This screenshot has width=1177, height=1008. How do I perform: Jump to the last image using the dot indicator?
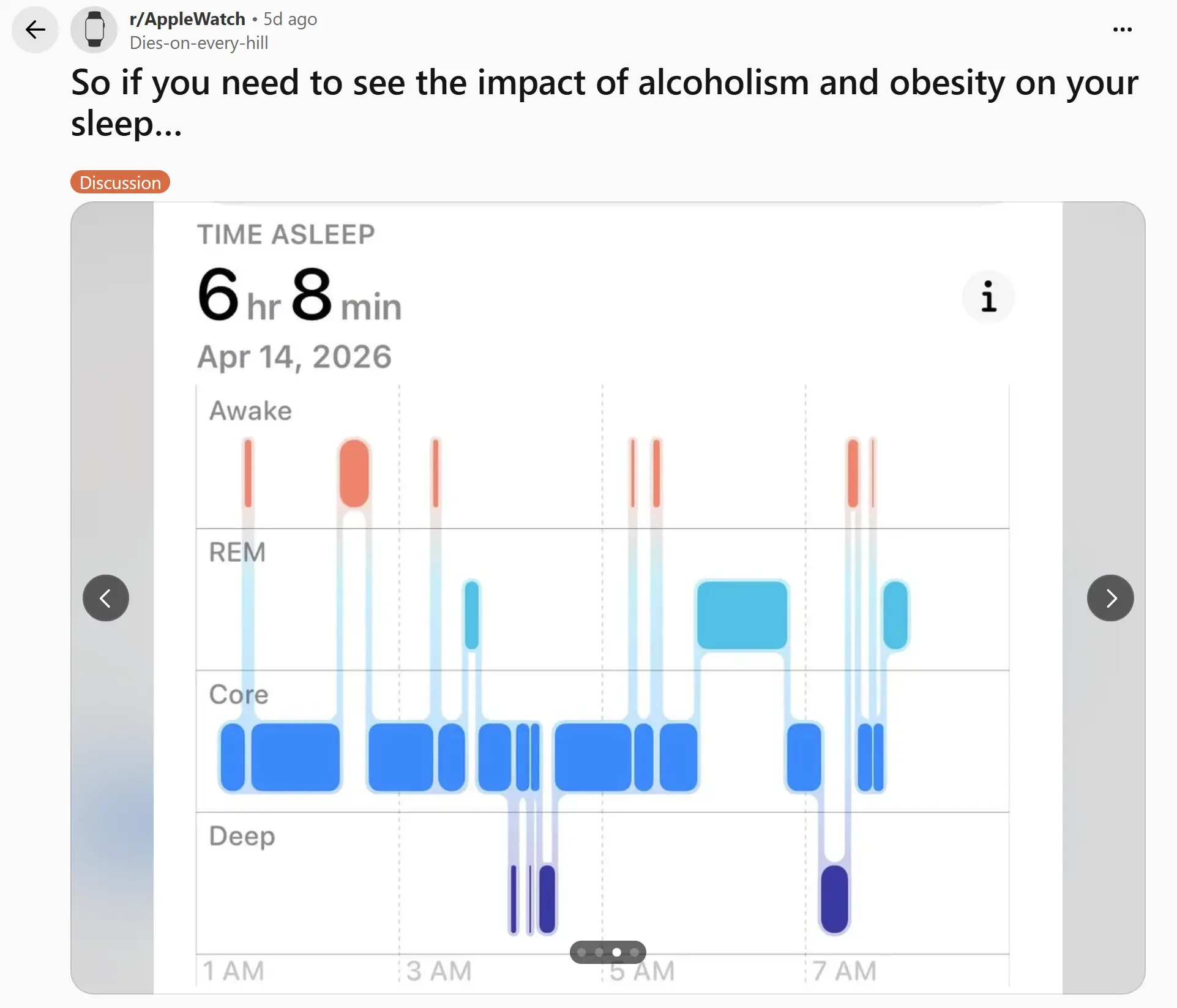point(635,952)
